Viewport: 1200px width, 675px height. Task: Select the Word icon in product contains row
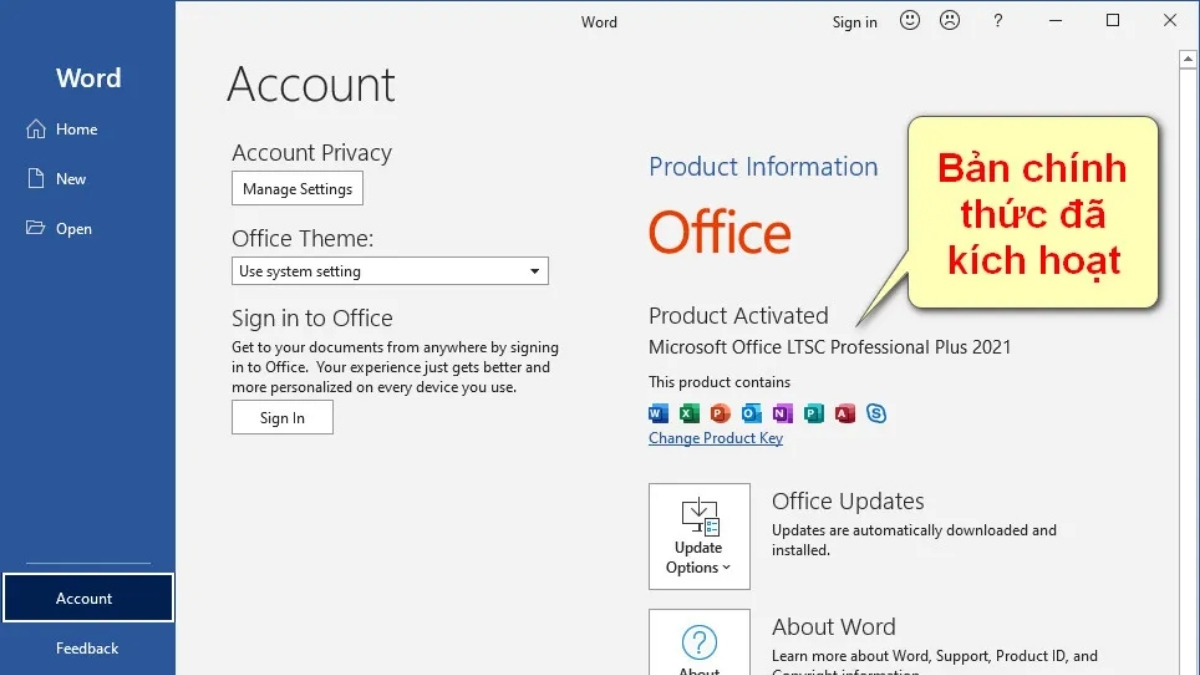(658, 413)
